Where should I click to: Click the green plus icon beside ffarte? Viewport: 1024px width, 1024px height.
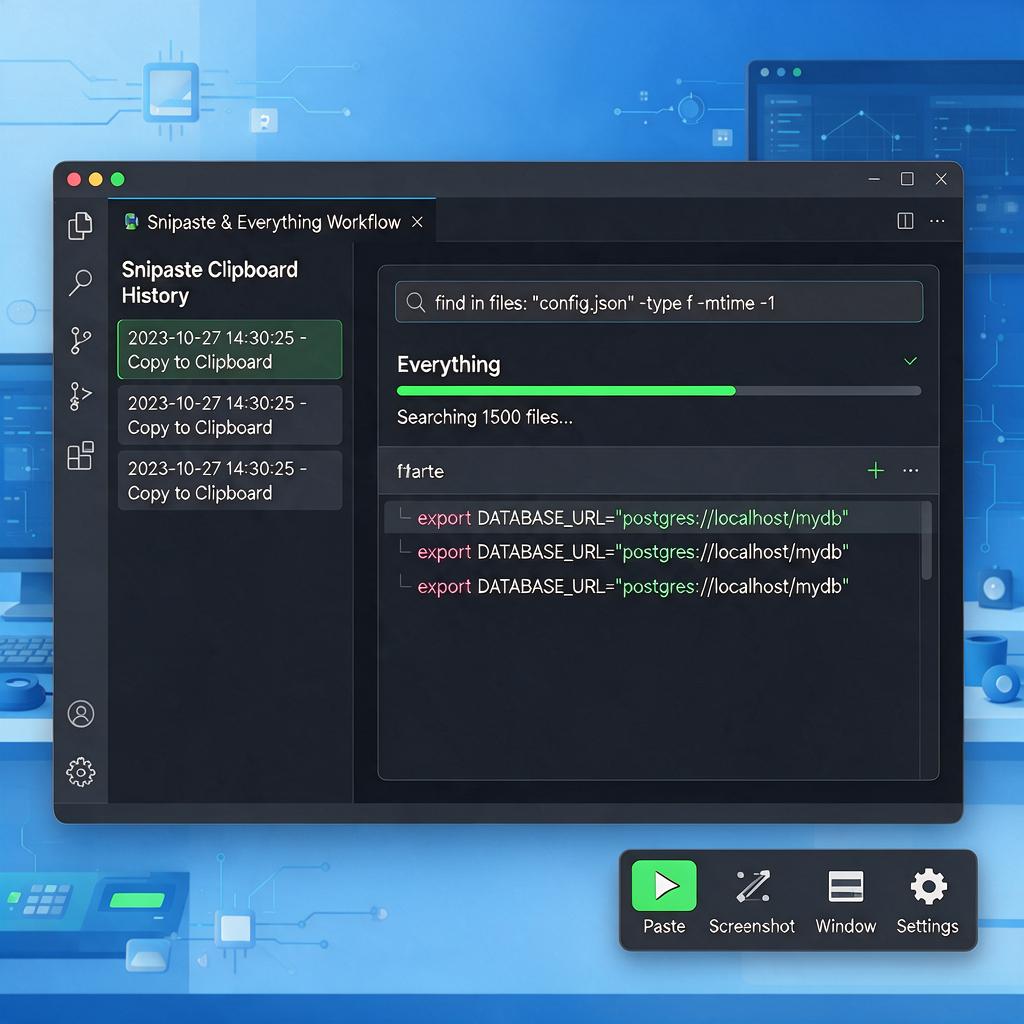pyautogui.click(x=876, y=470)
